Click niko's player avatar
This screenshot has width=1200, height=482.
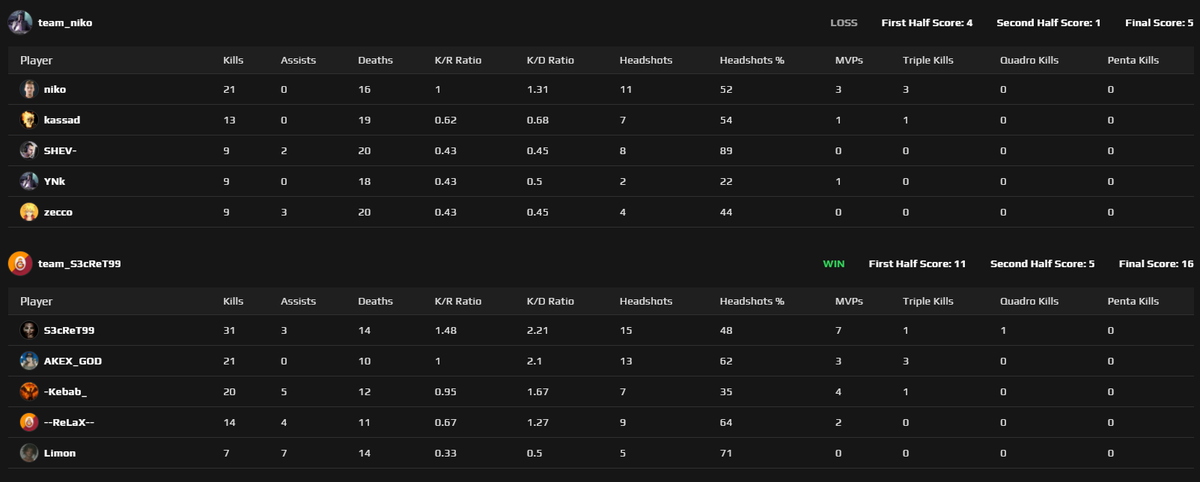pos(28,89)
